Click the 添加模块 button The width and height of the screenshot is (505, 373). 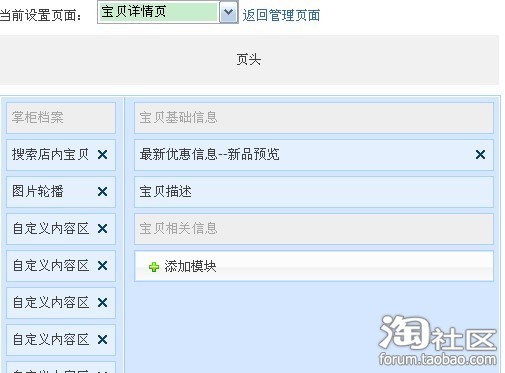(x=314, y=266)
